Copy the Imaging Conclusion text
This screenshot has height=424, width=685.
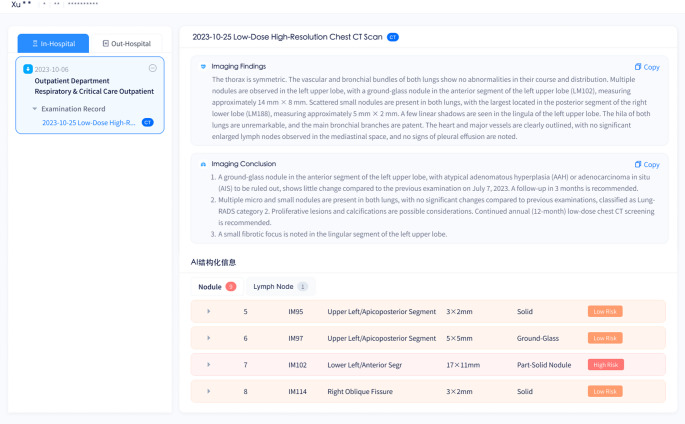[647, 165]
